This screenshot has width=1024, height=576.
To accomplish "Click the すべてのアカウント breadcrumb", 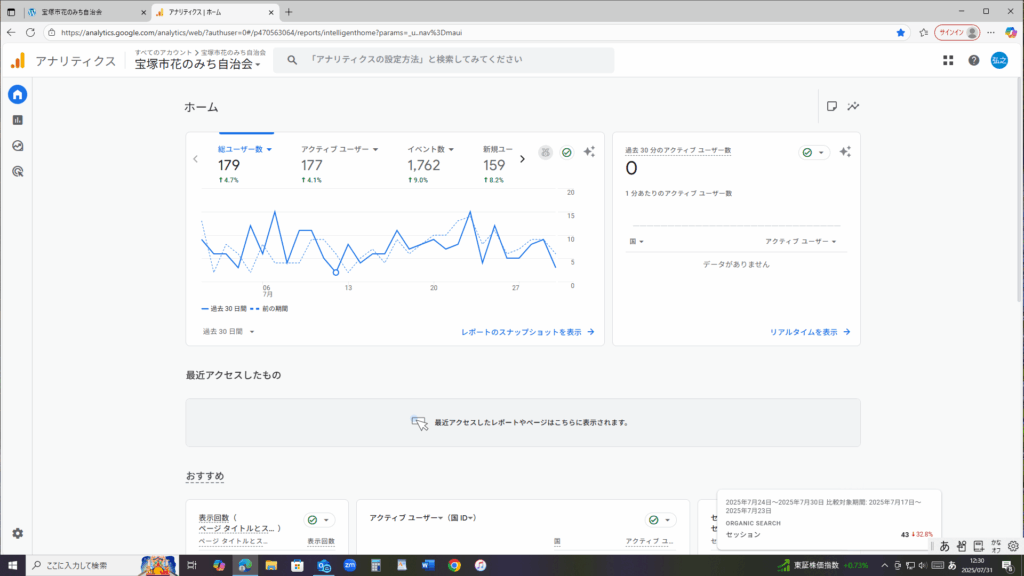I will coord(163,52).
